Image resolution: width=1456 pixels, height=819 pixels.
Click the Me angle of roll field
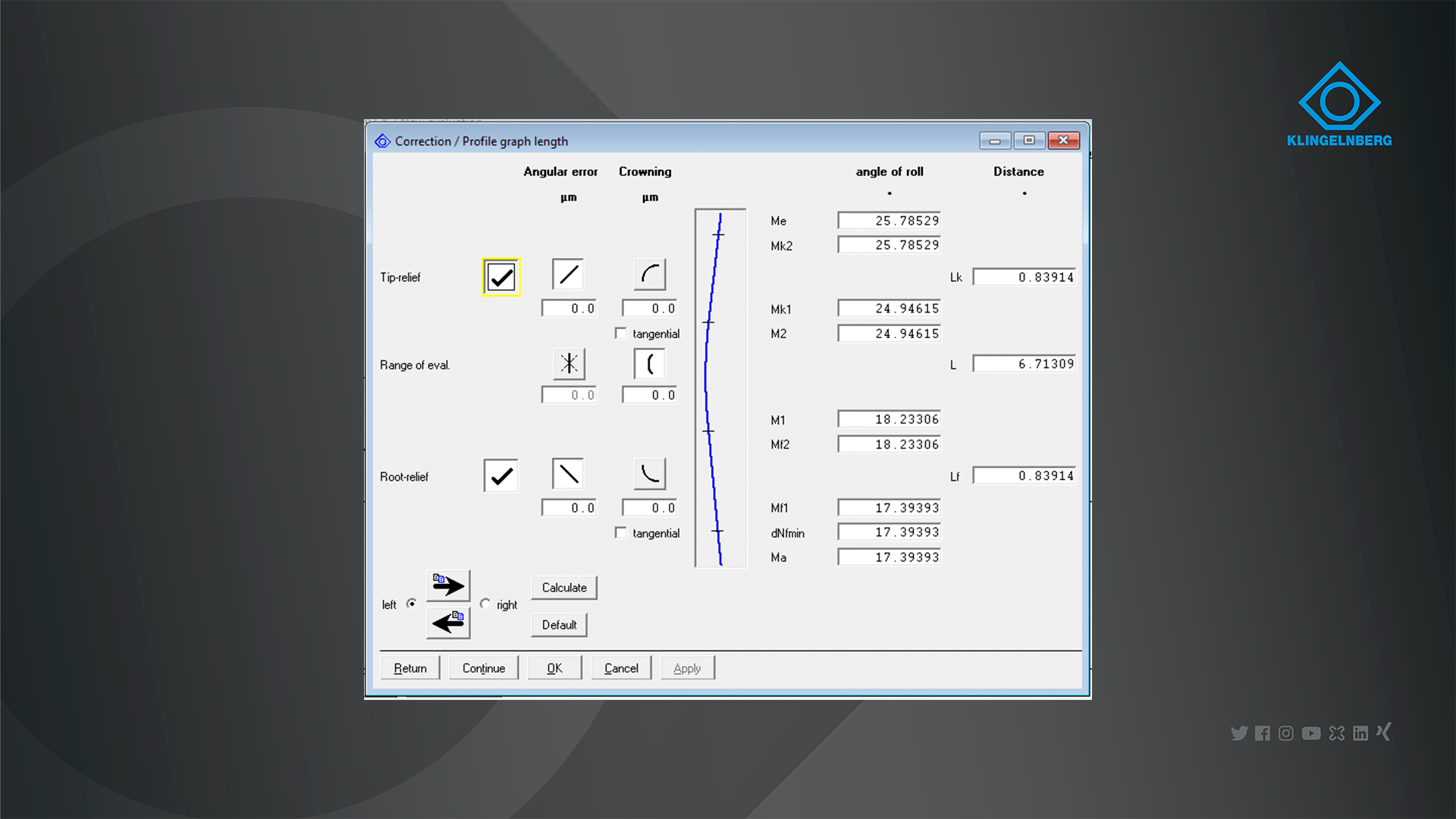point(890,221)
